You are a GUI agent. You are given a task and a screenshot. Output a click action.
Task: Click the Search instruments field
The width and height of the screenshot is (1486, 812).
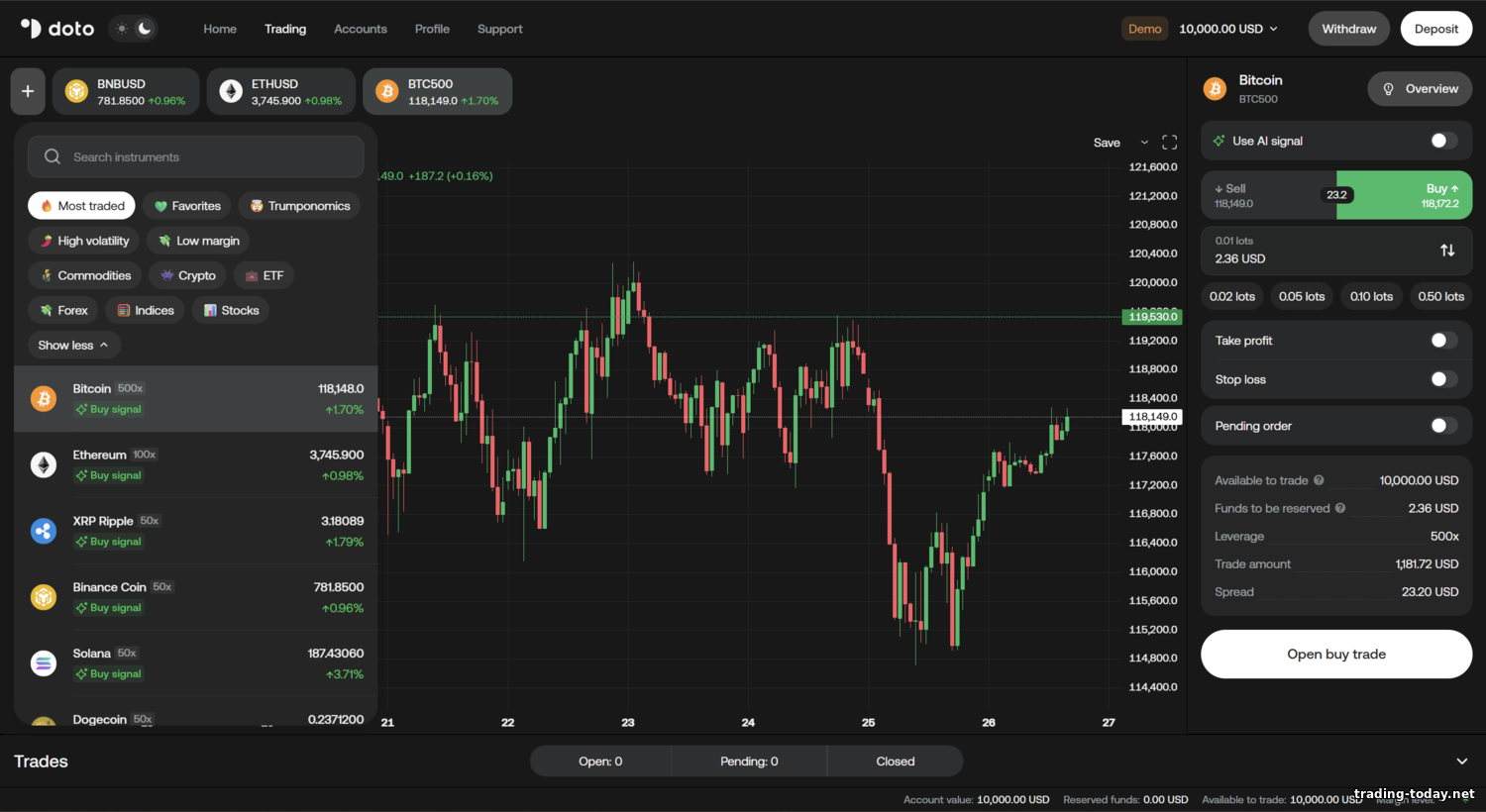pyautogui.click(x=196, y=157)
